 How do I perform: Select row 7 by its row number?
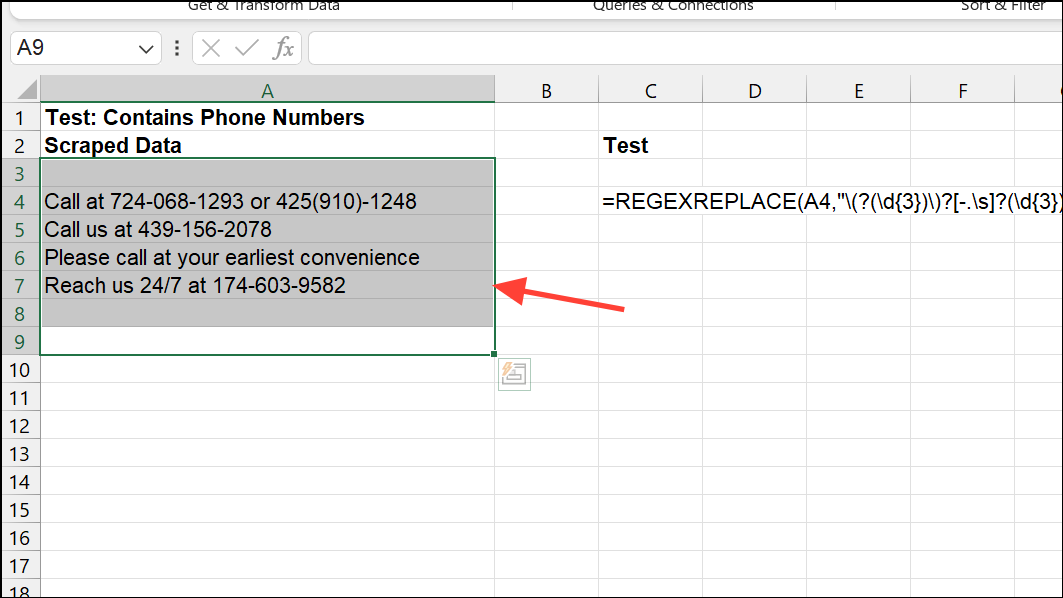20,285
